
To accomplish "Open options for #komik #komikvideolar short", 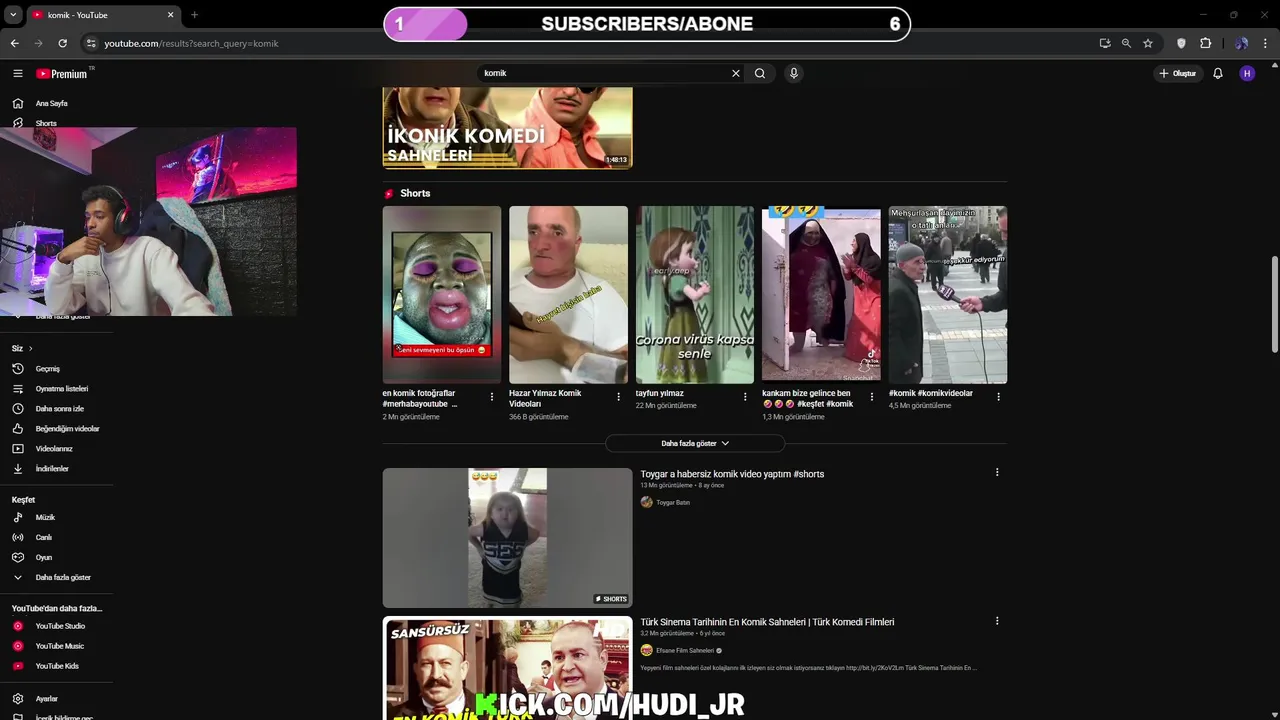I will pos(998,397).
